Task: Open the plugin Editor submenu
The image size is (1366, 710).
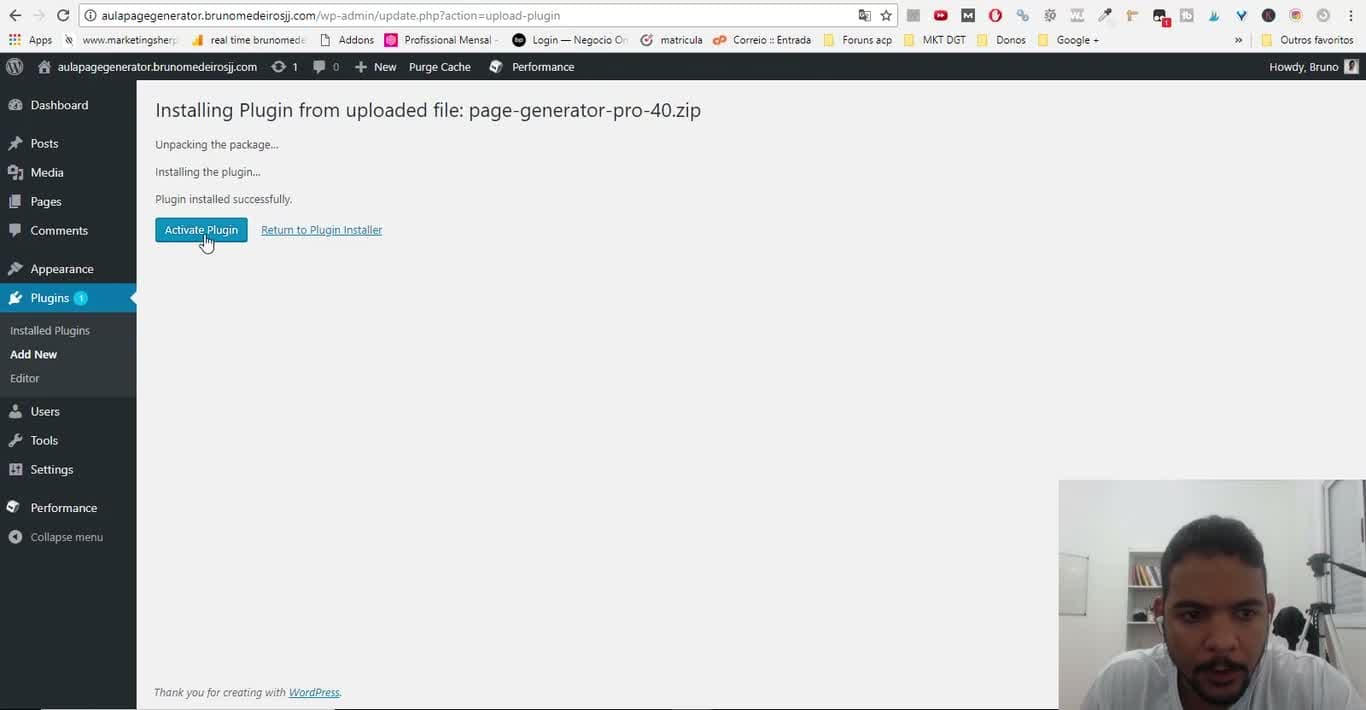Action: [25, 379]
